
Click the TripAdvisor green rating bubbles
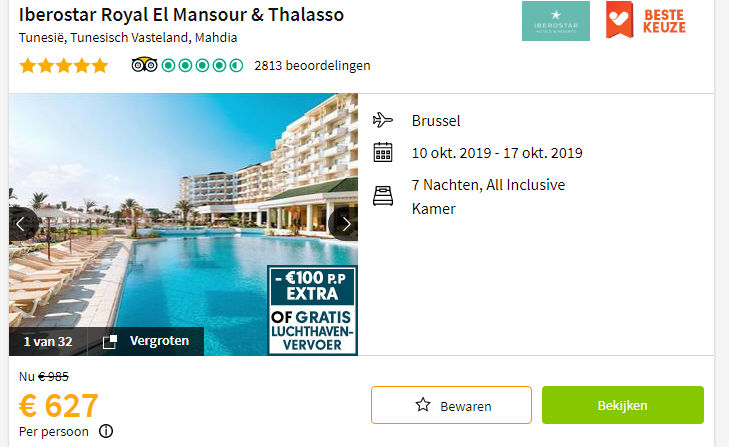[x=202, y=66]
